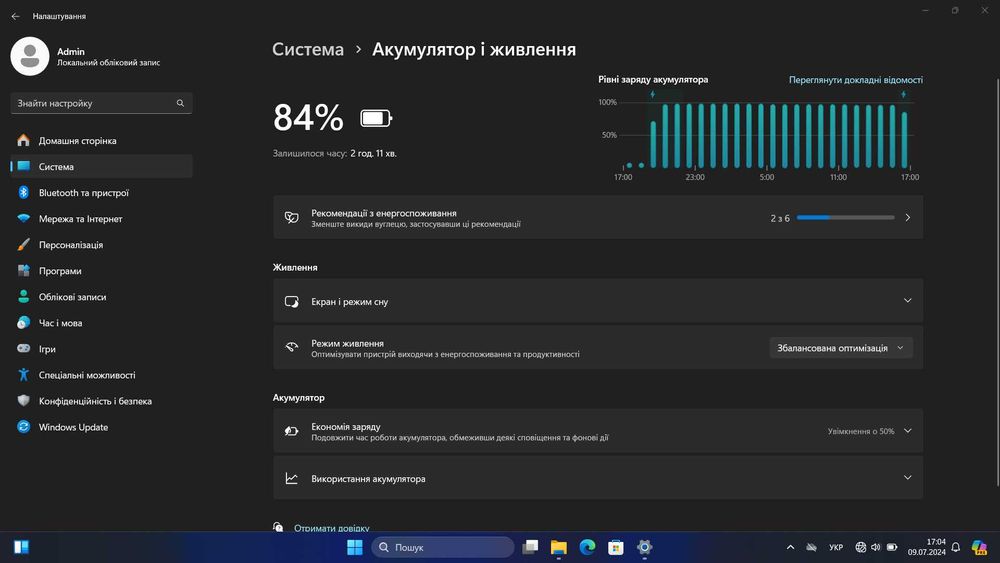Open Copilot icon at the taskbar end
Screen dimensions: 1000x563
[x=979, y=547]
